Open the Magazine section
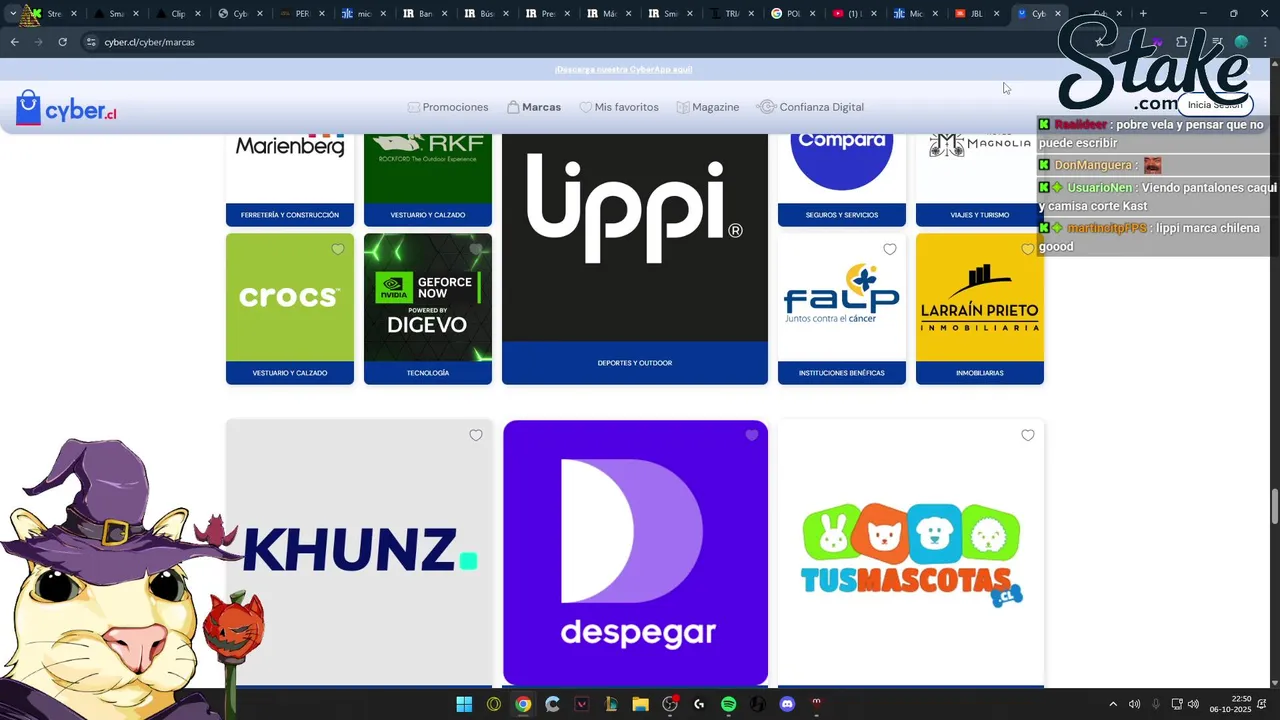Image resolution: width=1280 pixels, height=720 pixels. [x=708, y=107]
